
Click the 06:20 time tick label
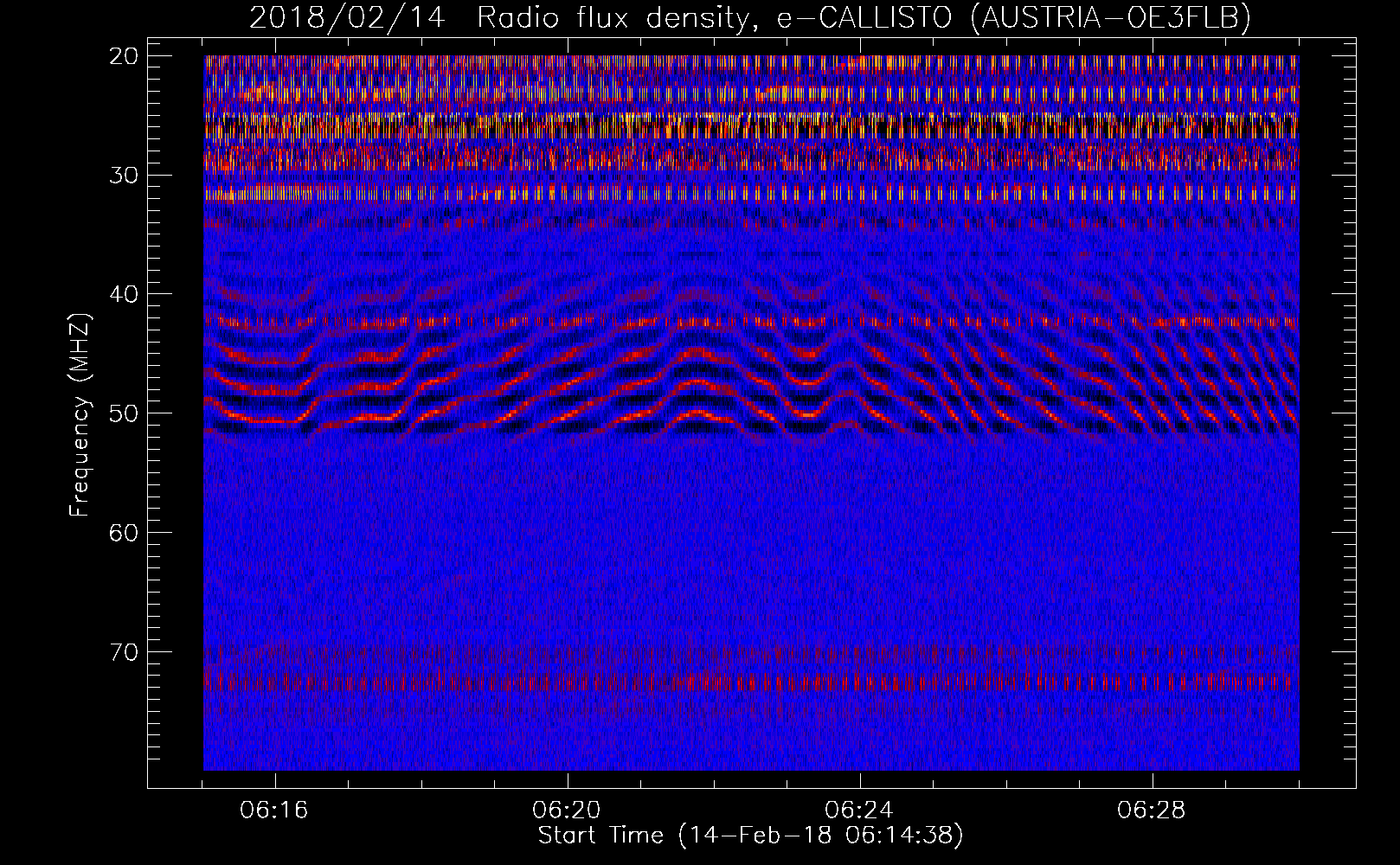(x=567, y=811)
